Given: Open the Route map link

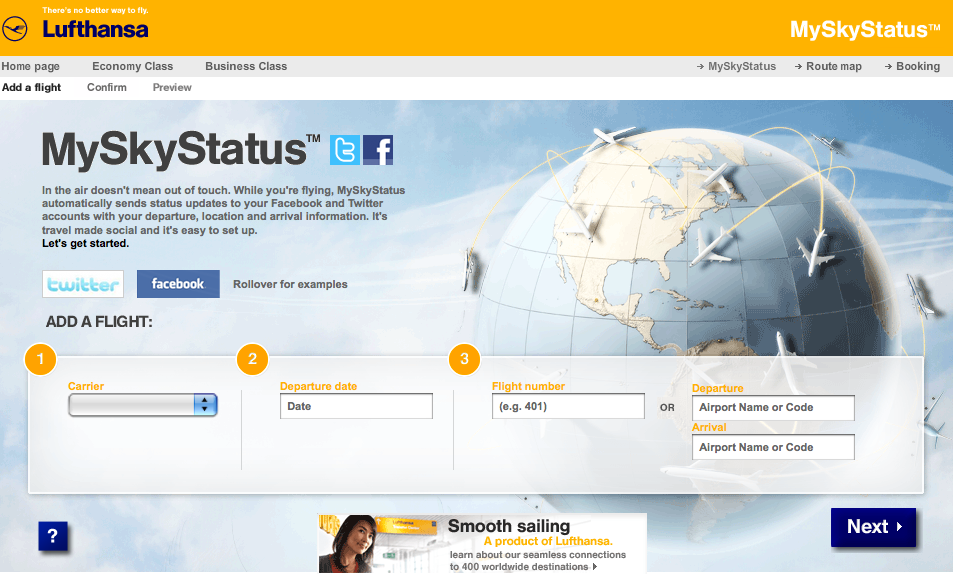Looking at the screenshot, I should [x=828, y=66].
